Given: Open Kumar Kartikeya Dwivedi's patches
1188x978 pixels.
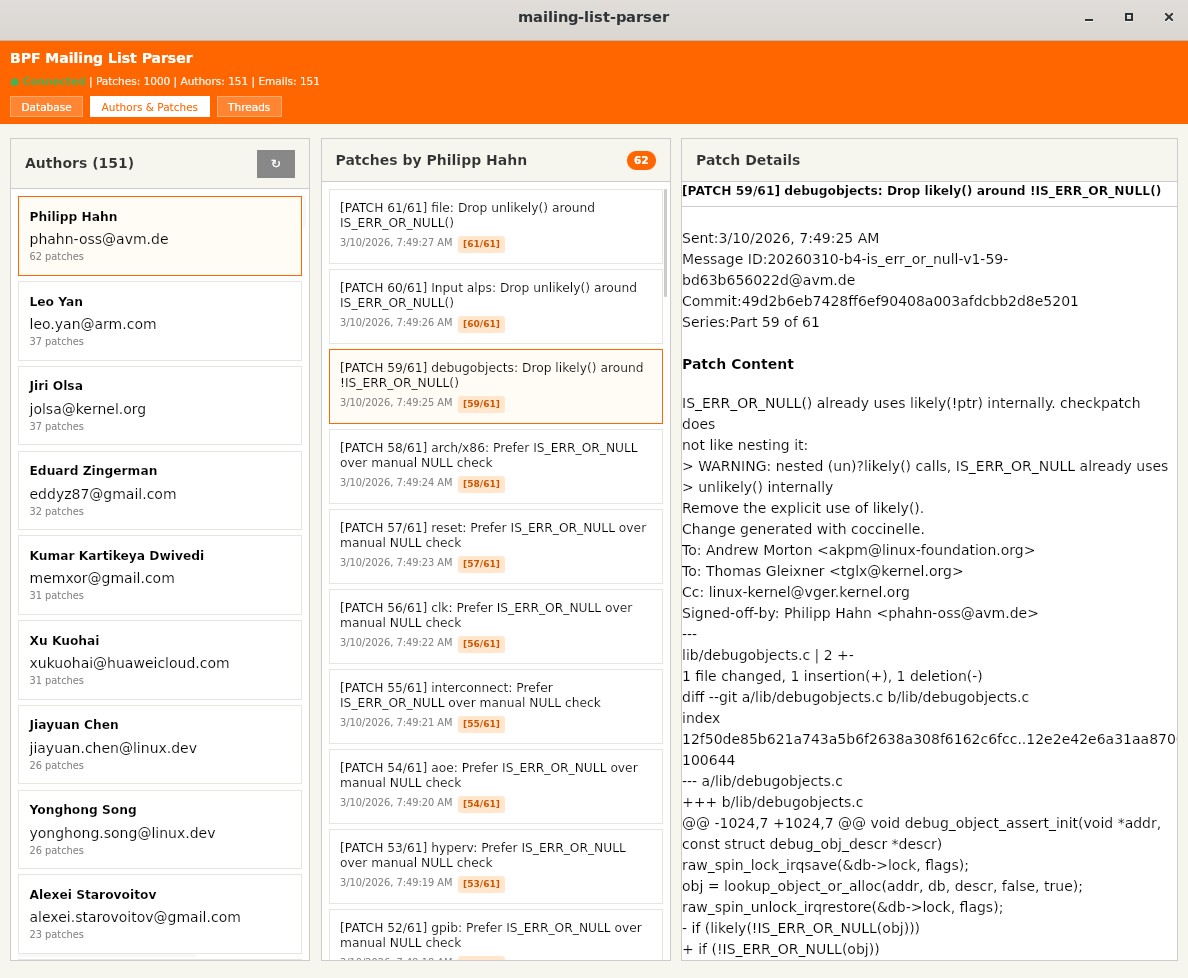Looking at the screenshot, I should (160, 575).
